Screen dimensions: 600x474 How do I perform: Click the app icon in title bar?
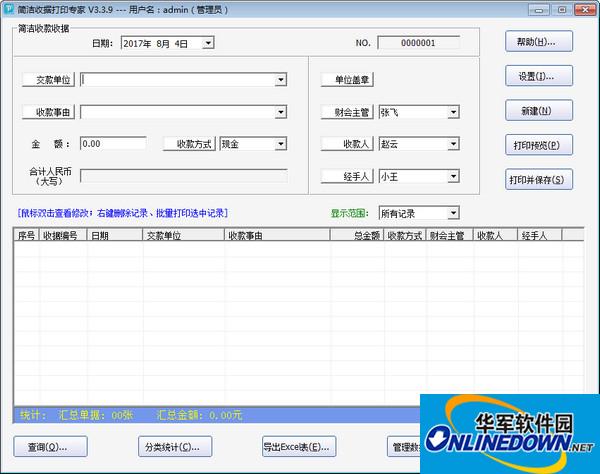pos(9,9)
